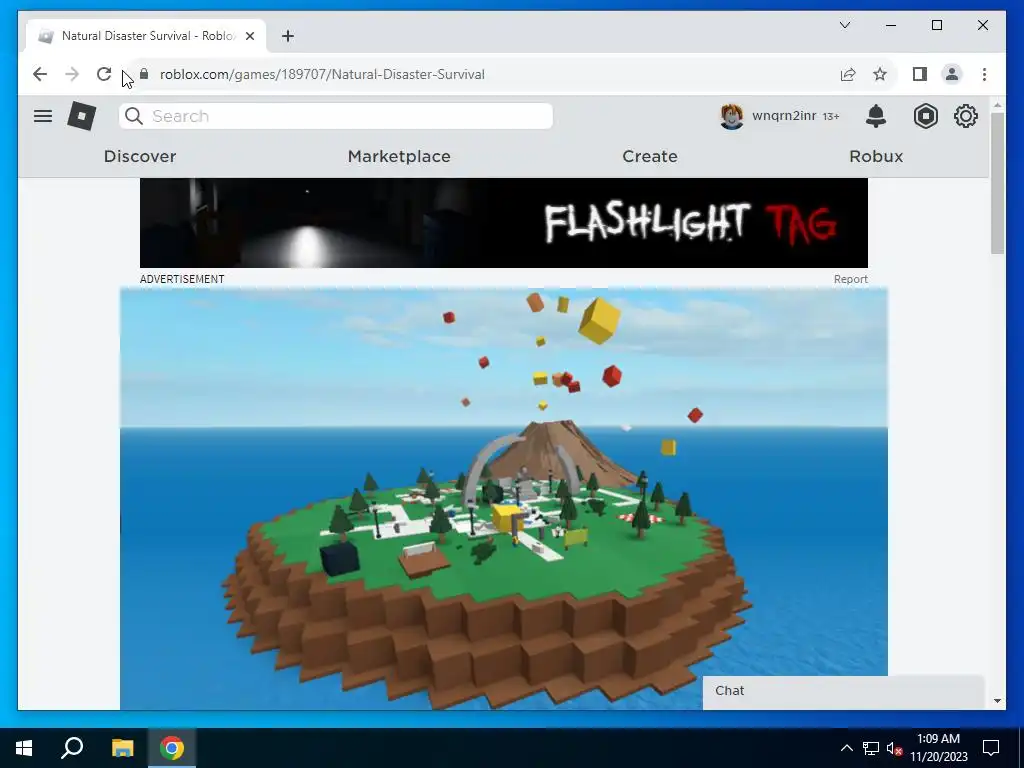The image size is (1024, 768).
Task: Click the ADVERTISEMENT label text
Action: 182,279
